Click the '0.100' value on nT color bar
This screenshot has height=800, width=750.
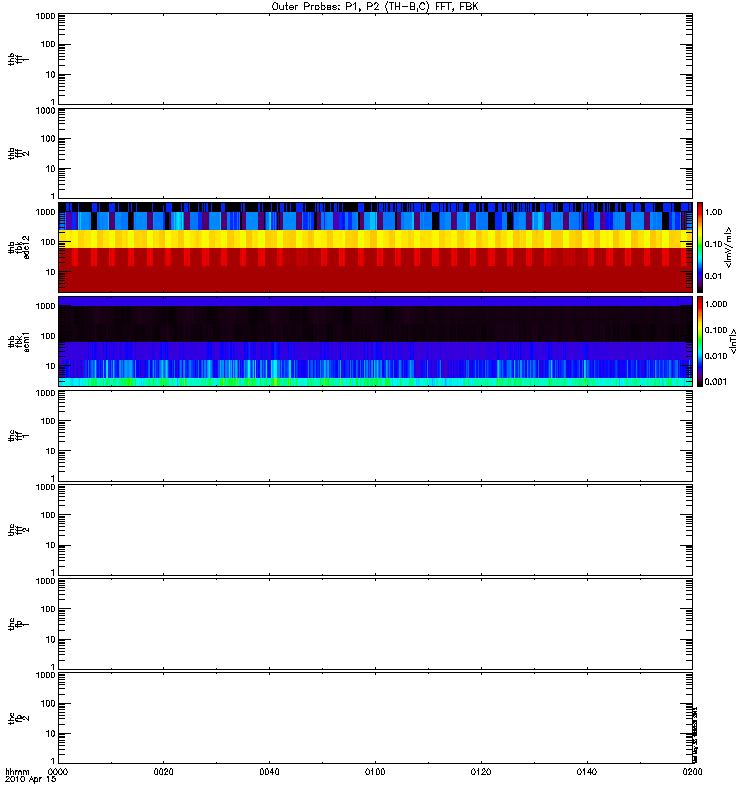click(716, 330)
